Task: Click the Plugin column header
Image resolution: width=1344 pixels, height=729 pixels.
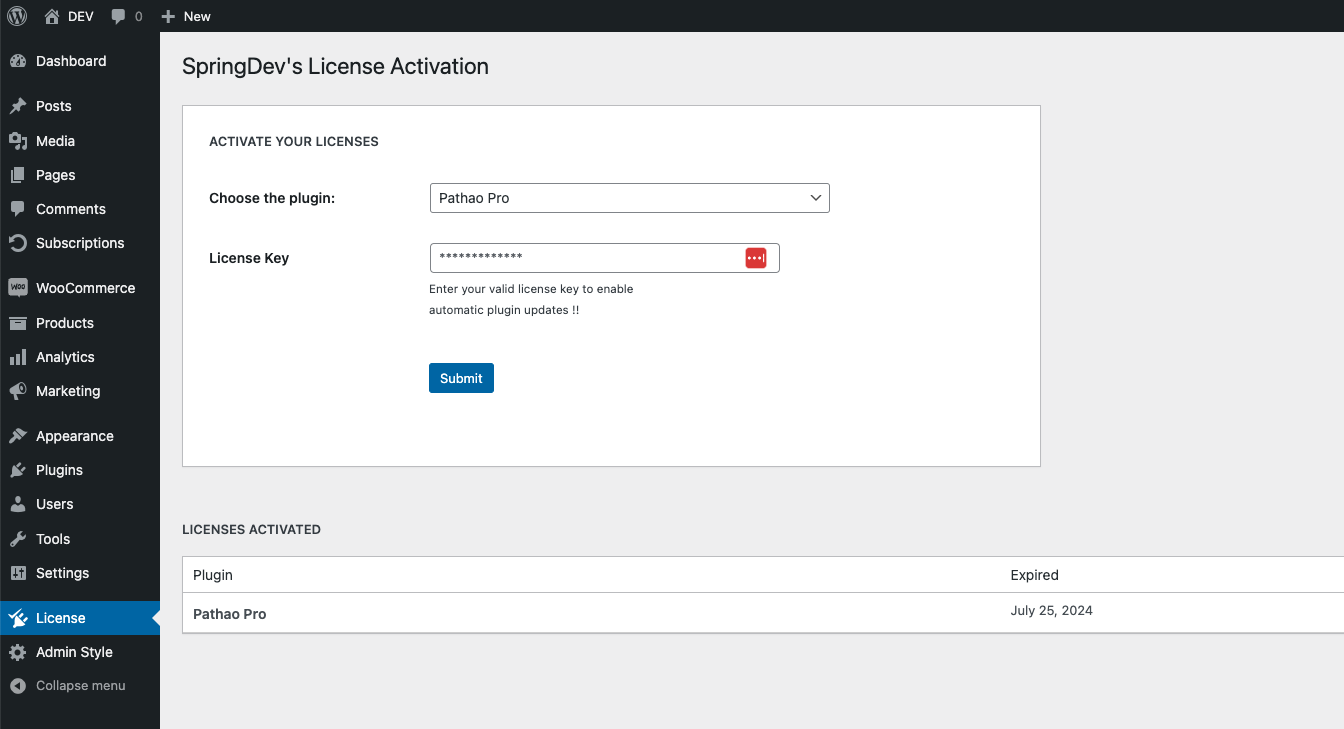Action: tap(213, 575)
